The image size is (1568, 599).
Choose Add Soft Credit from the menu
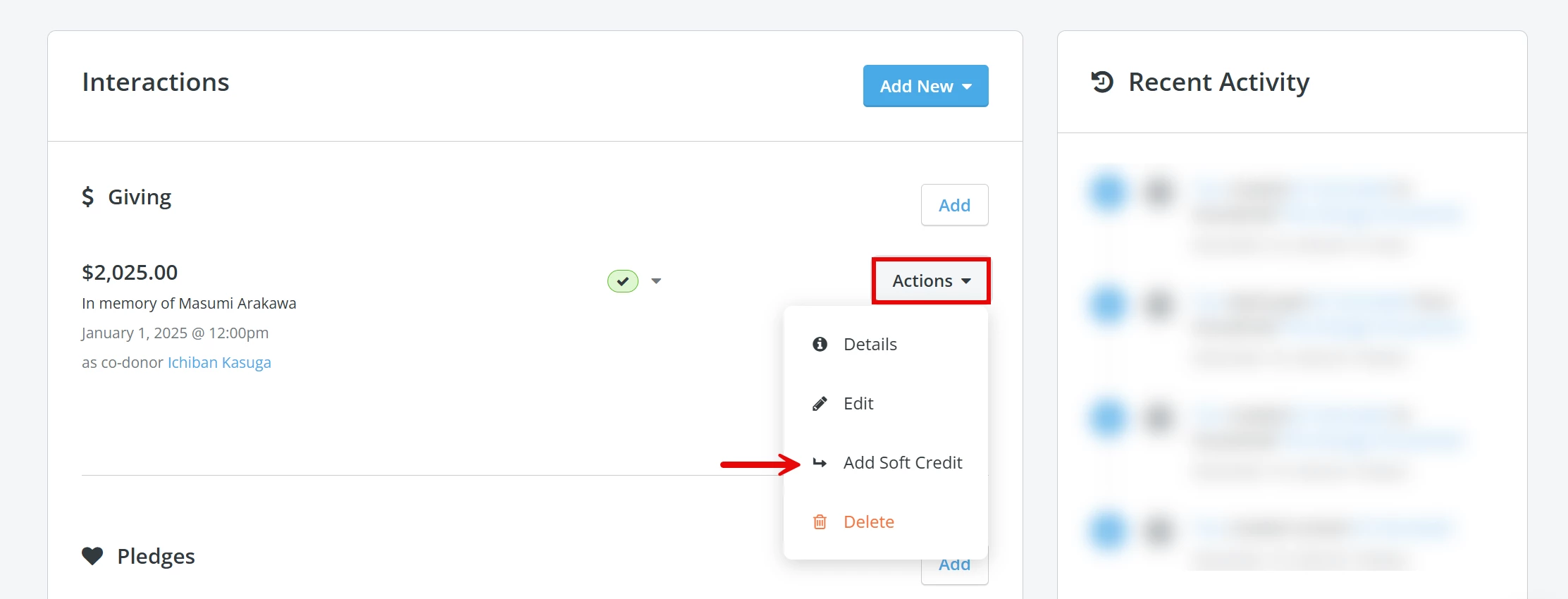(904, 463)
